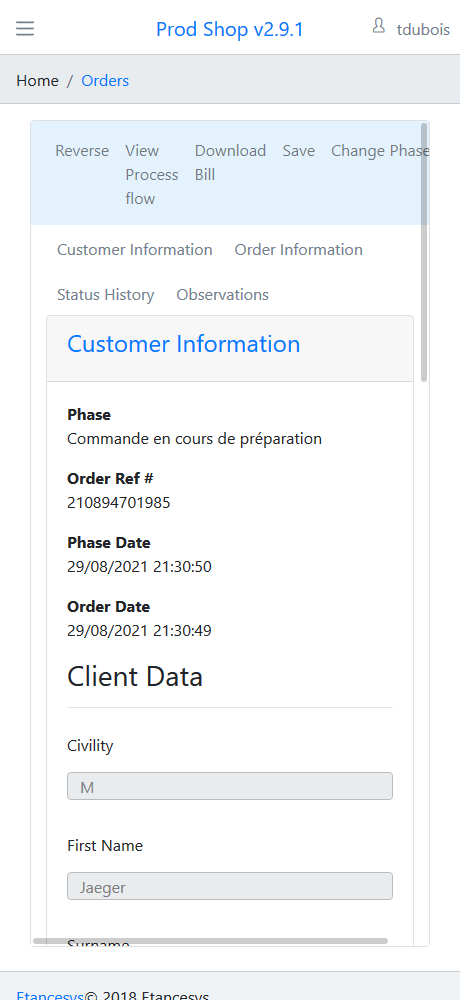Switch to the Order Information tab
The height and width of the screenshot is (1000, 460).
point(299,250)
